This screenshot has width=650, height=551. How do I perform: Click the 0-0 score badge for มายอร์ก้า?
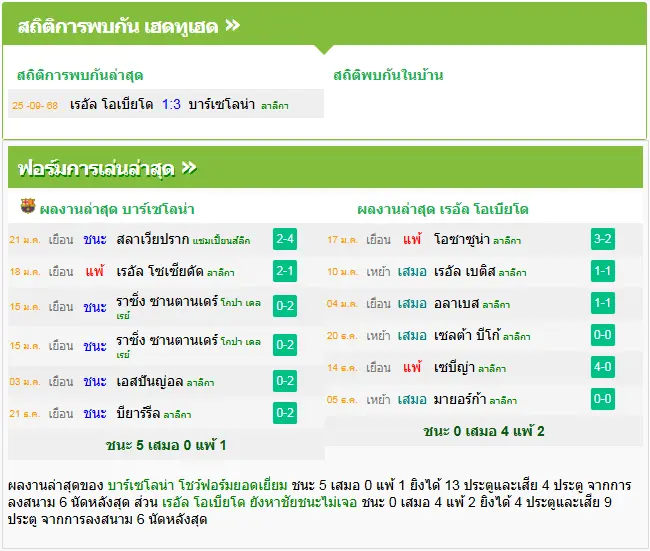click(x=603, y=398)
